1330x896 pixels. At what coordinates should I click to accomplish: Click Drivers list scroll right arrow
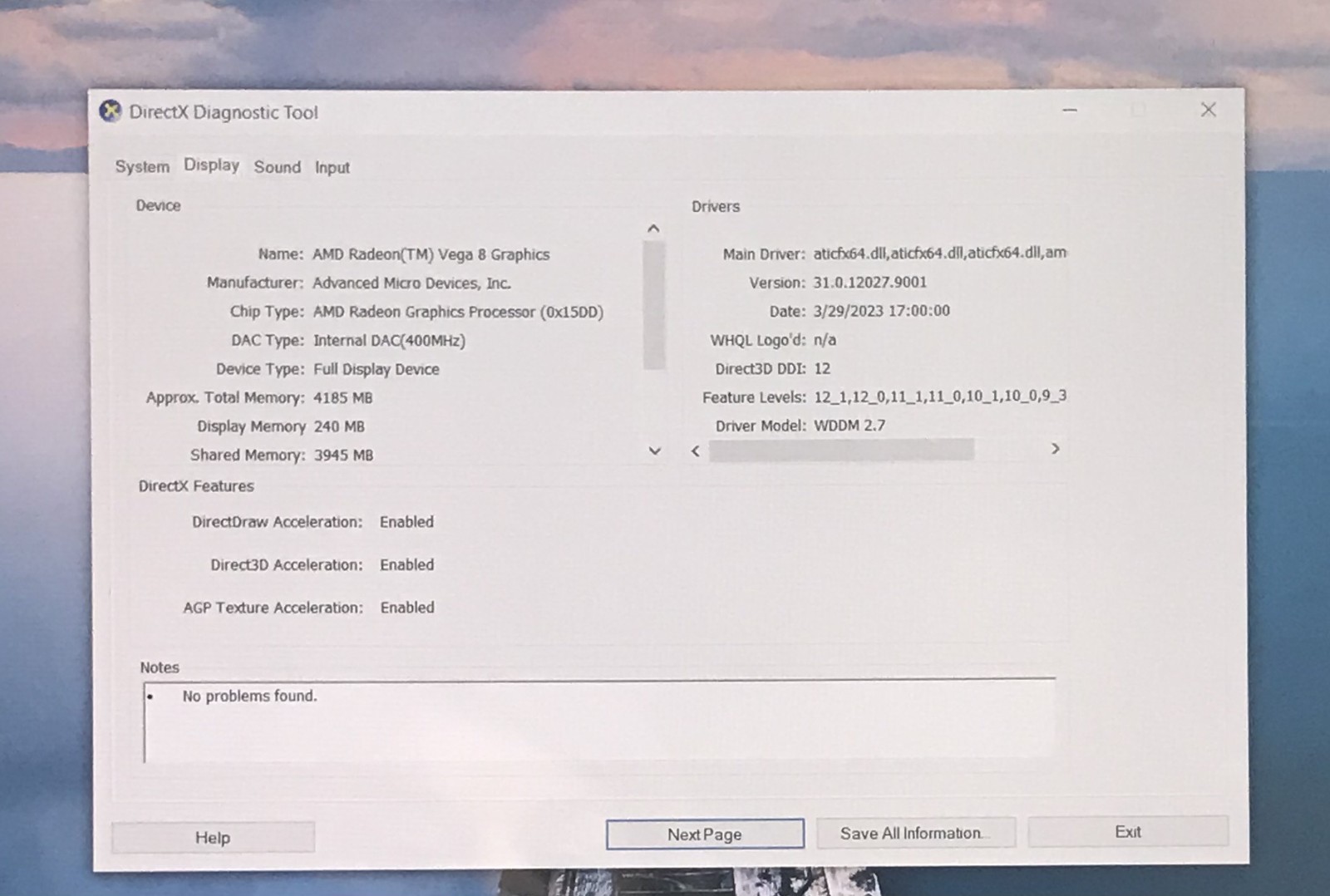(1055, 449)
